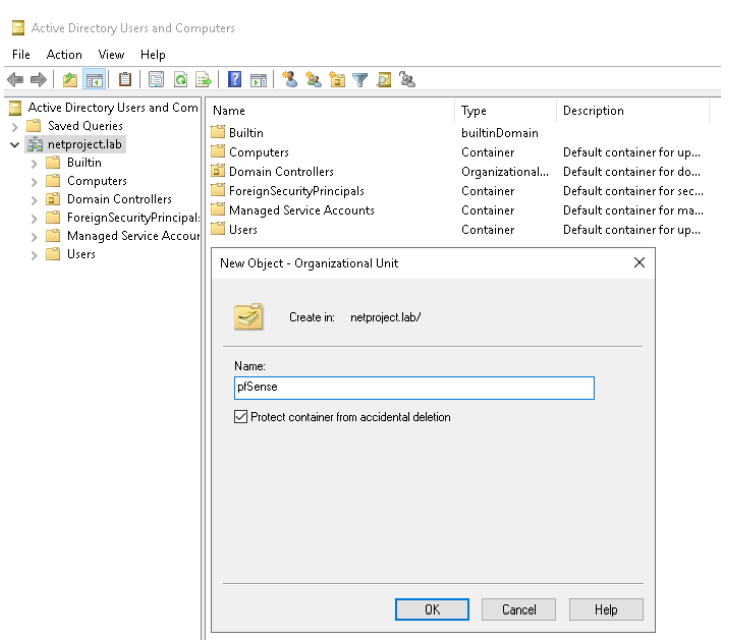Open the Action menu

coord(63,53)
